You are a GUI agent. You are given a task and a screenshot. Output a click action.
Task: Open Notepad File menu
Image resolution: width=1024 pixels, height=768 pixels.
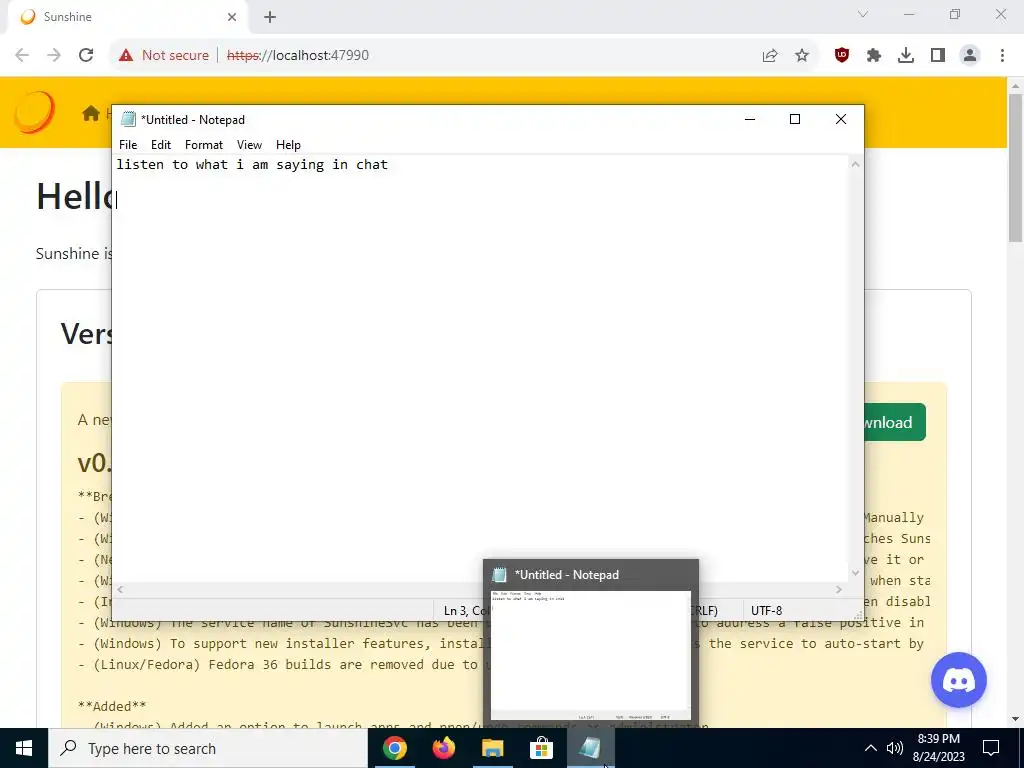click(x=128, y=145)
